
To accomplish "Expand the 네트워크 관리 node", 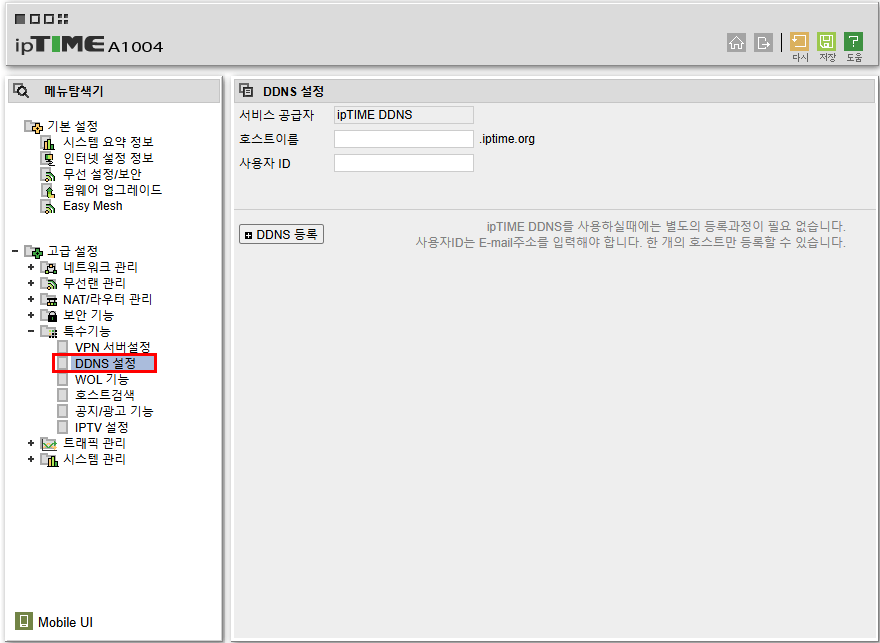I will click(31, 267).
